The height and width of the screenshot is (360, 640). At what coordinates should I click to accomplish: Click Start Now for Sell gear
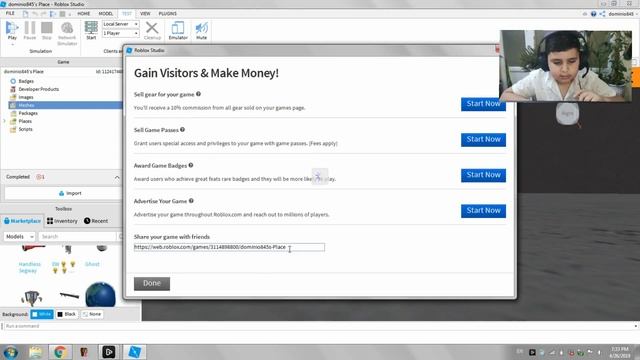483,104
